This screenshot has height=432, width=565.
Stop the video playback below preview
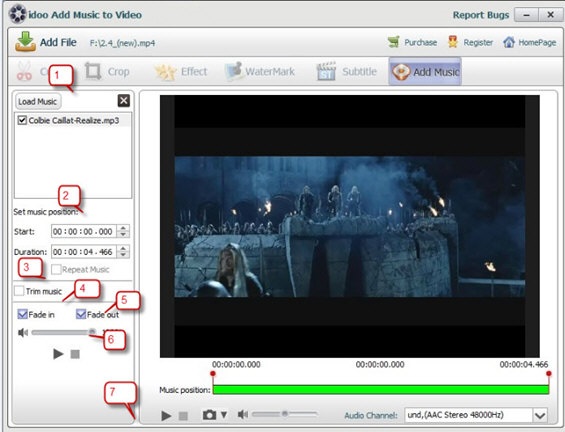(183, 416)
